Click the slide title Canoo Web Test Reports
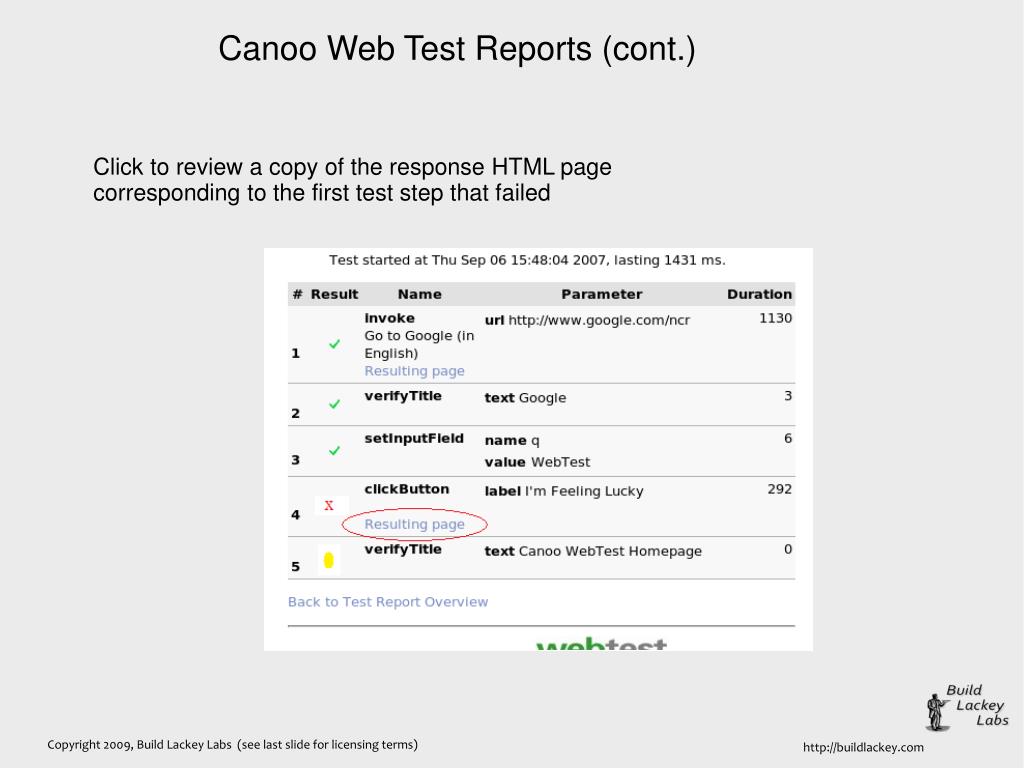The height and width of the screenshot is (768, 1024). (456, 49)
